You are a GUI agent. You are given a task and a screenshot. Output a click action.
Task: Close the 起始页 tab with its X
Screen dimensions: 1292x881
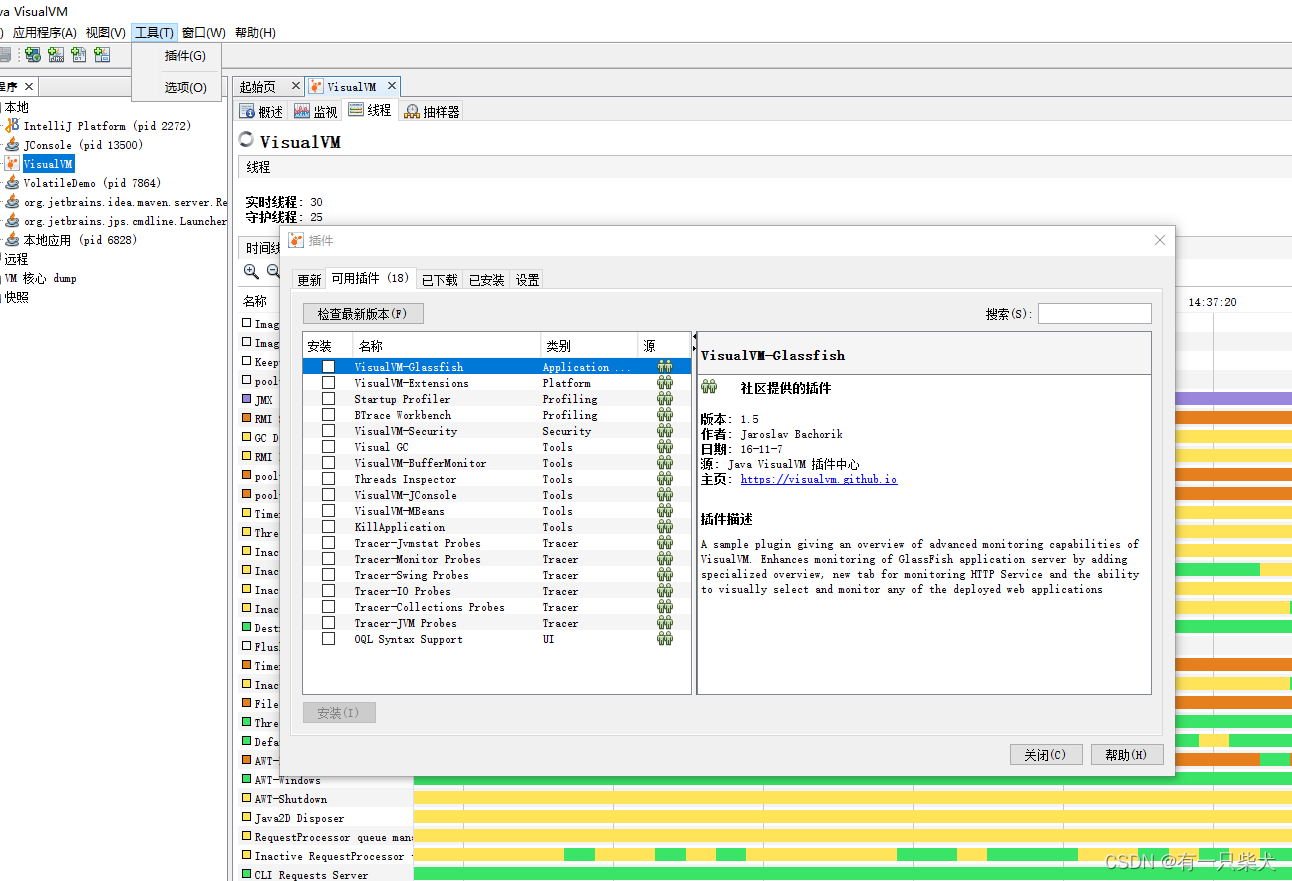click(x=295, y=86)
